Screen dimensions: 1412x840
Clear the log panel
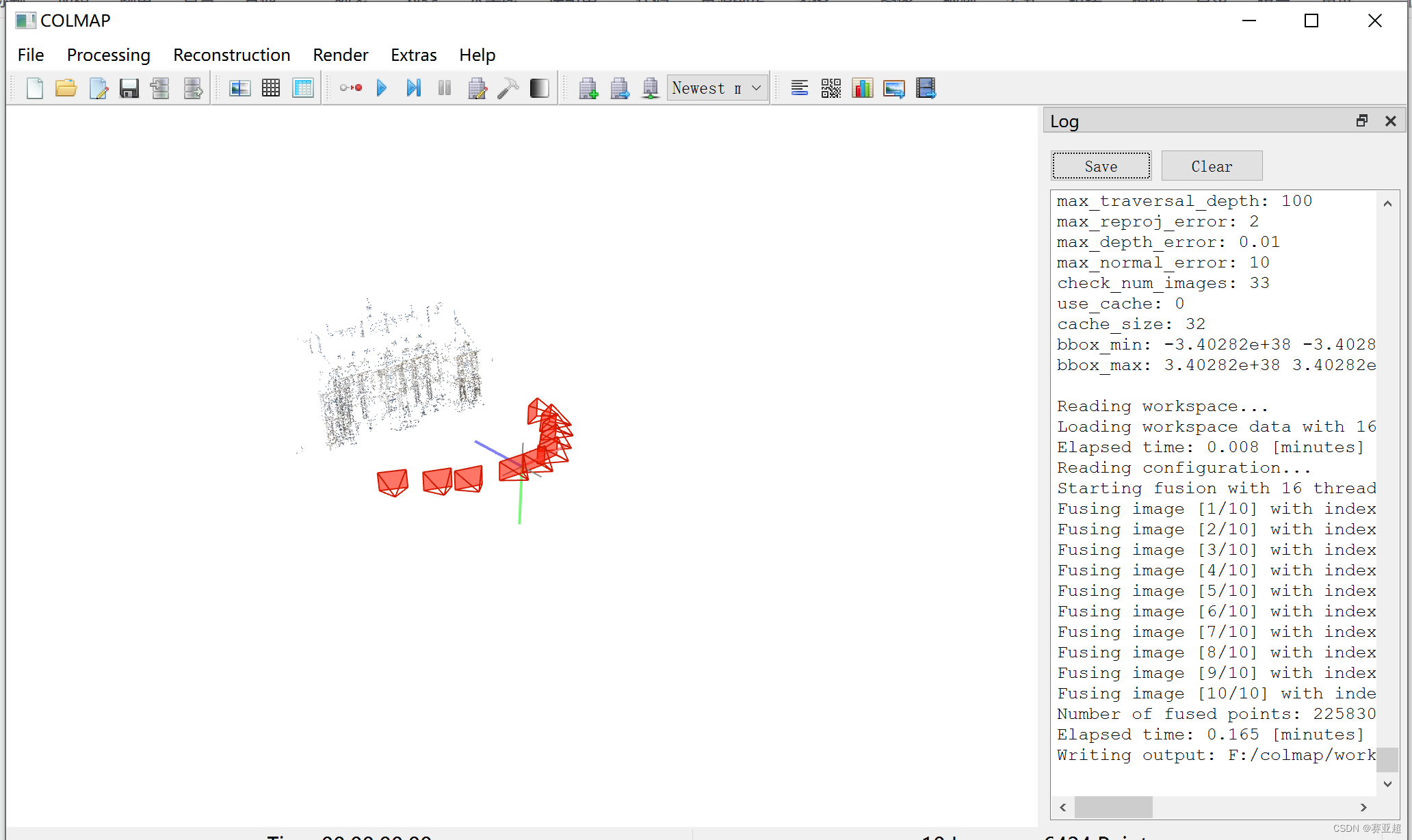click(x=1211, y=166)
